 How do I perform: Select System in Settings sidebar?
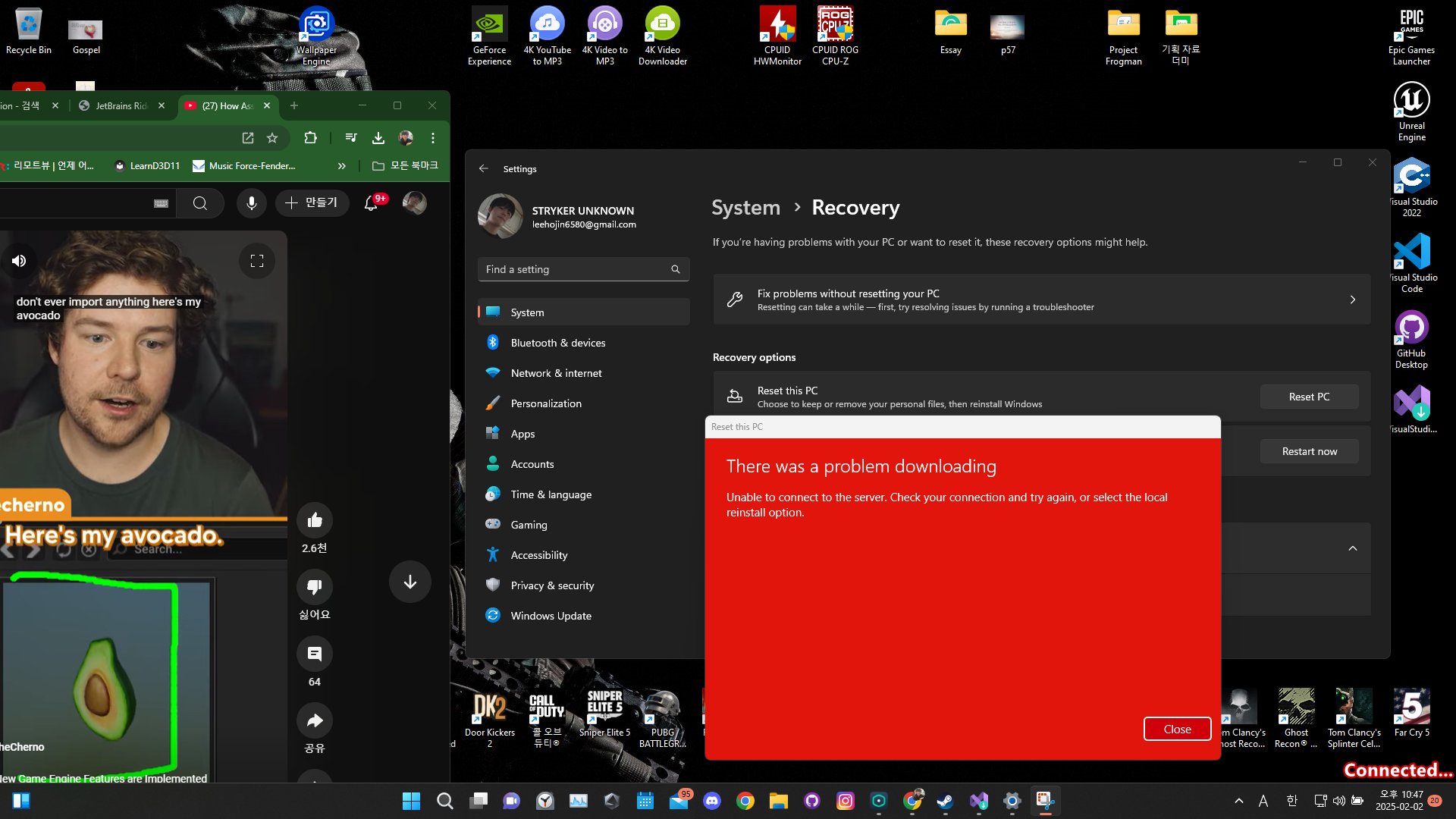(x=583, y=312)
